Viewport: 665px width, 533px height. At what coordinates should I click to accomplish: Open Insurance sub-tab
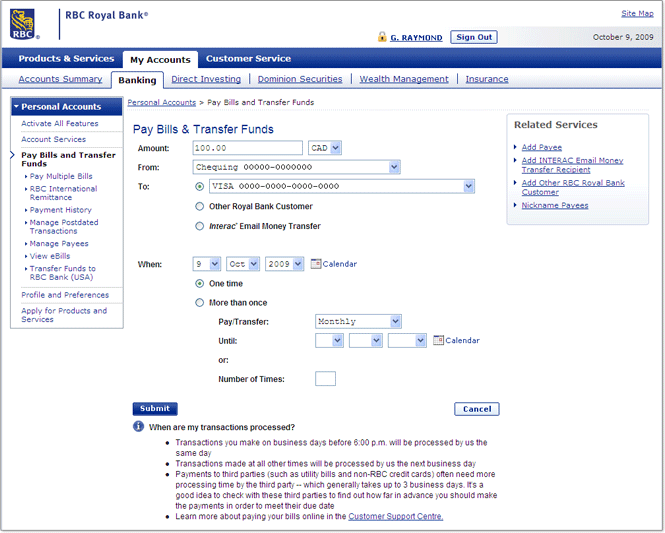(487, 79)
